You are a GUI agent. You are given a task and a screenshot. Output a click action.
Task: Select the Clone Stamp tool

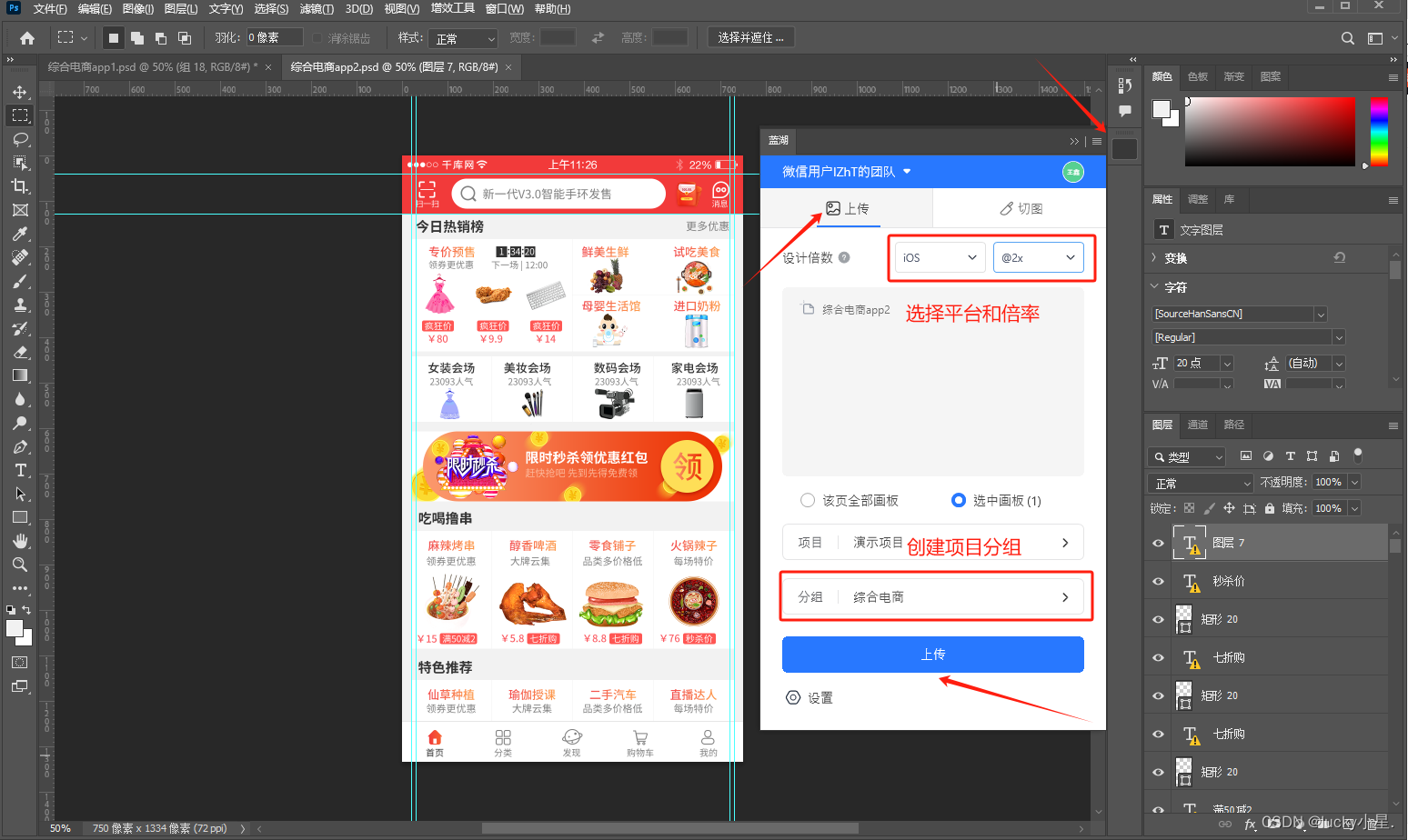20,305
